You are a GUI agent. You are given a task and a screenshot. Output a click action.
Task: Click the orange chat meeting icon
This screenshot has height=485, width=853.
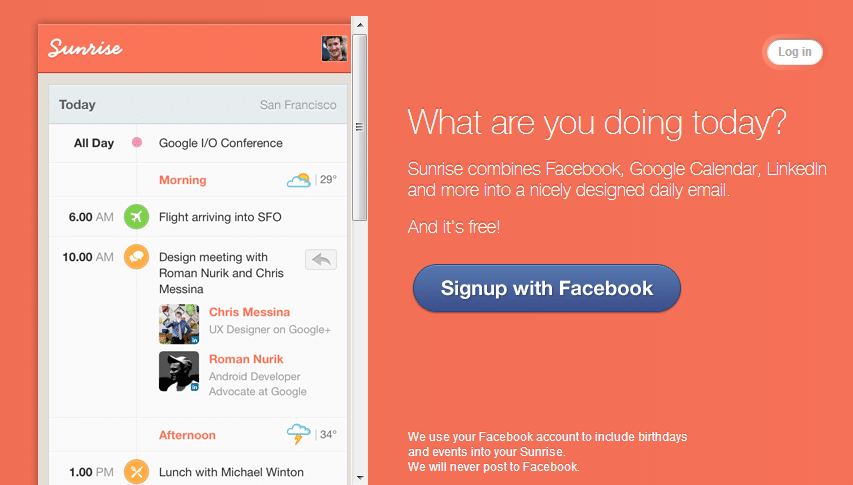point(137,257)
